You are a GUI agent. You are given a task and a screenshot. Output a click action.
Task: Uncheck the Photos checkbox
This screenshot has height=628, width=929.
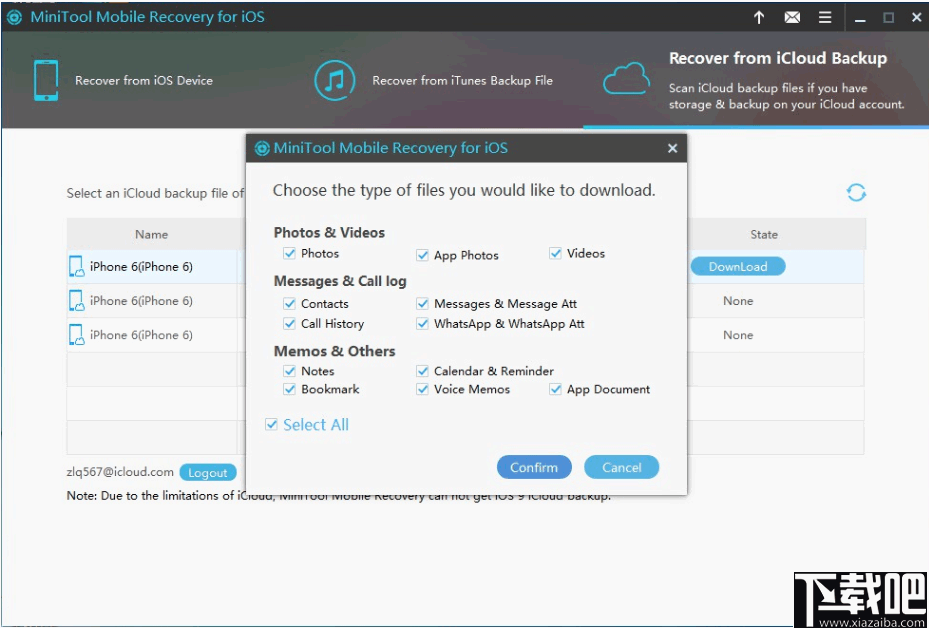click(x=289, y=254)
